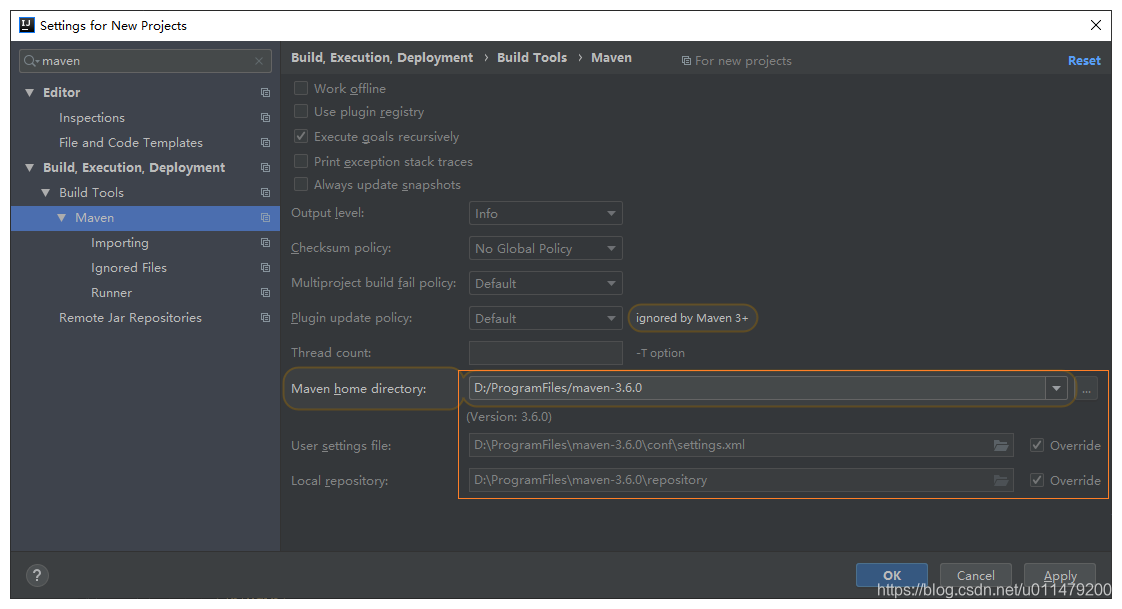
Task: Click Build, Execution, Deployment breadcrumb
Action: (381, 57)
